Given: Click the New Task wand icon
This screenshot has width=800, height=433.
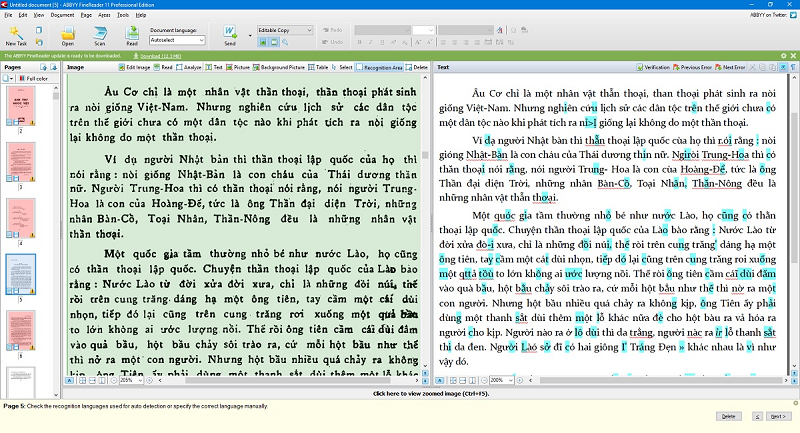Looking at the screenshot, I should [16, 33].
